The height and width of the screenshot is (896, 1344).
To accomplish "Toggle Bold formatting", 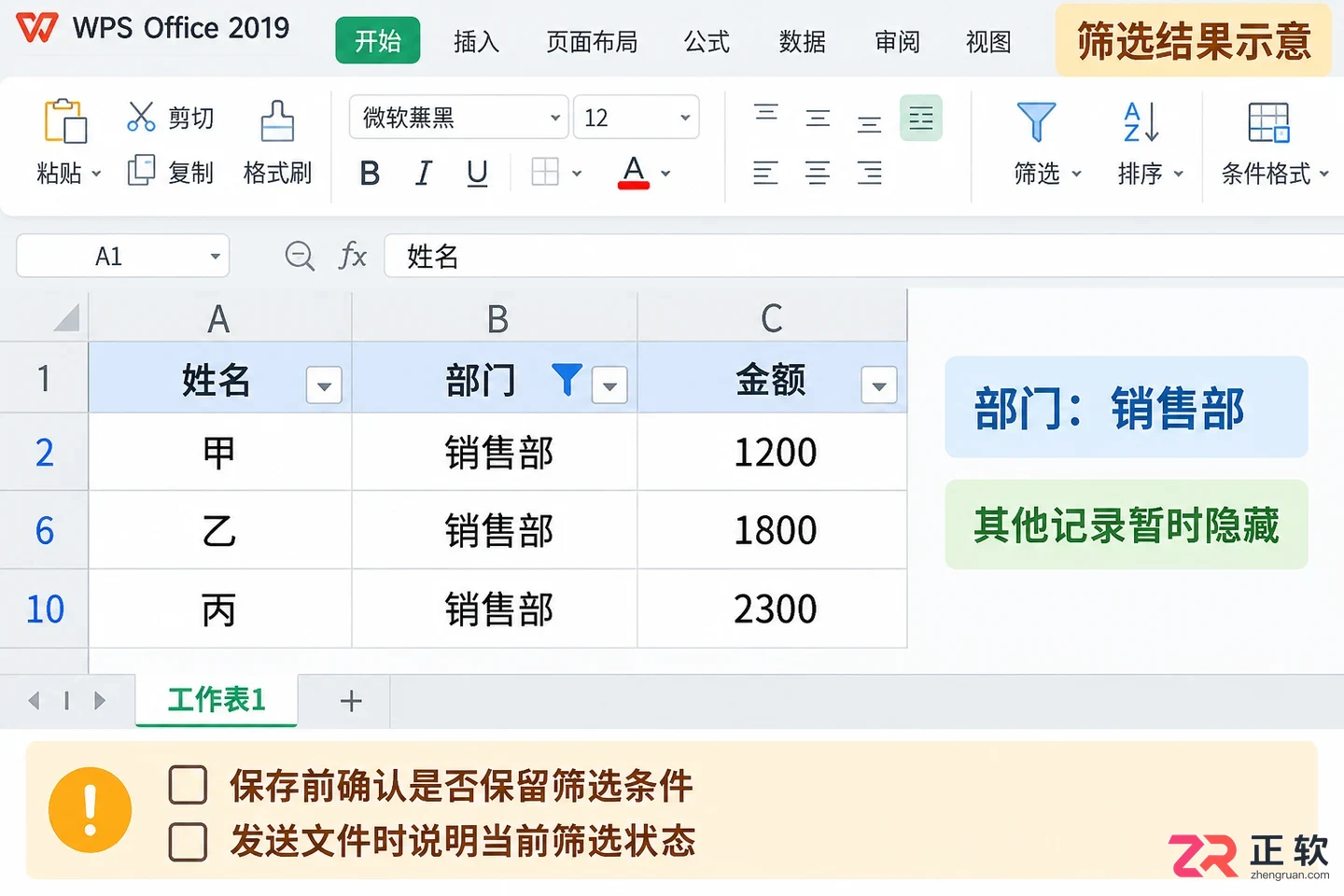I will tap(370, 173).
